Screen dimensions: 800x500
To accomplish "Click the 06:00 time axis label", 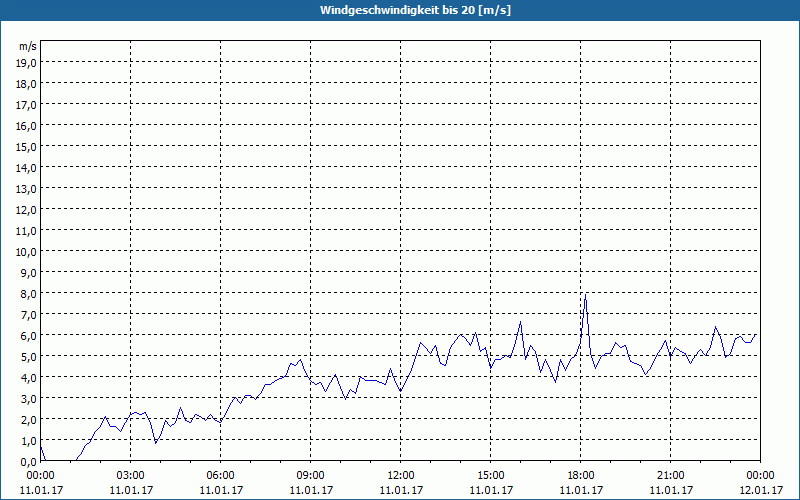I will click(x=220, y=476).
